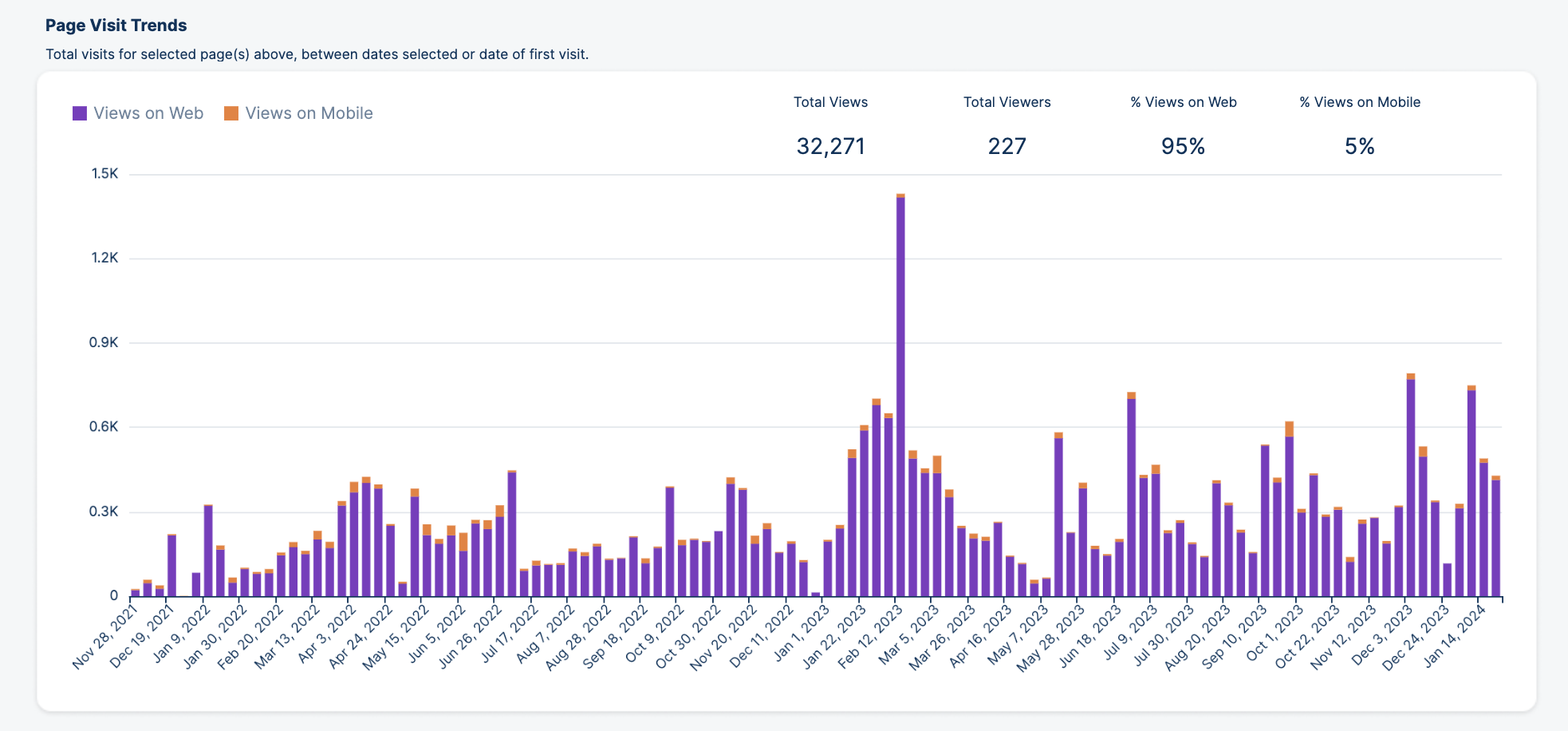Viewport: 1568px width, 731px height.
Task: Click the Page Visit Trends heading
Action: click(116, 26)
